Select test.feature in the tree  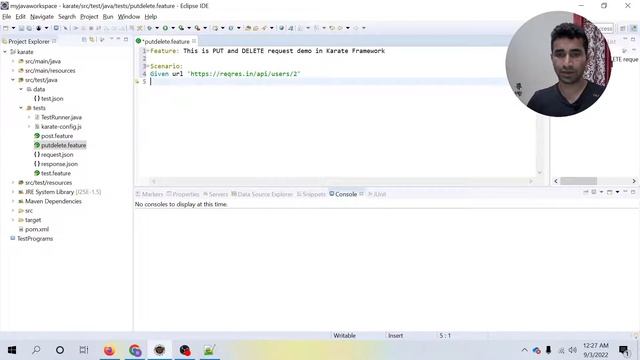[x=56, y=173]
